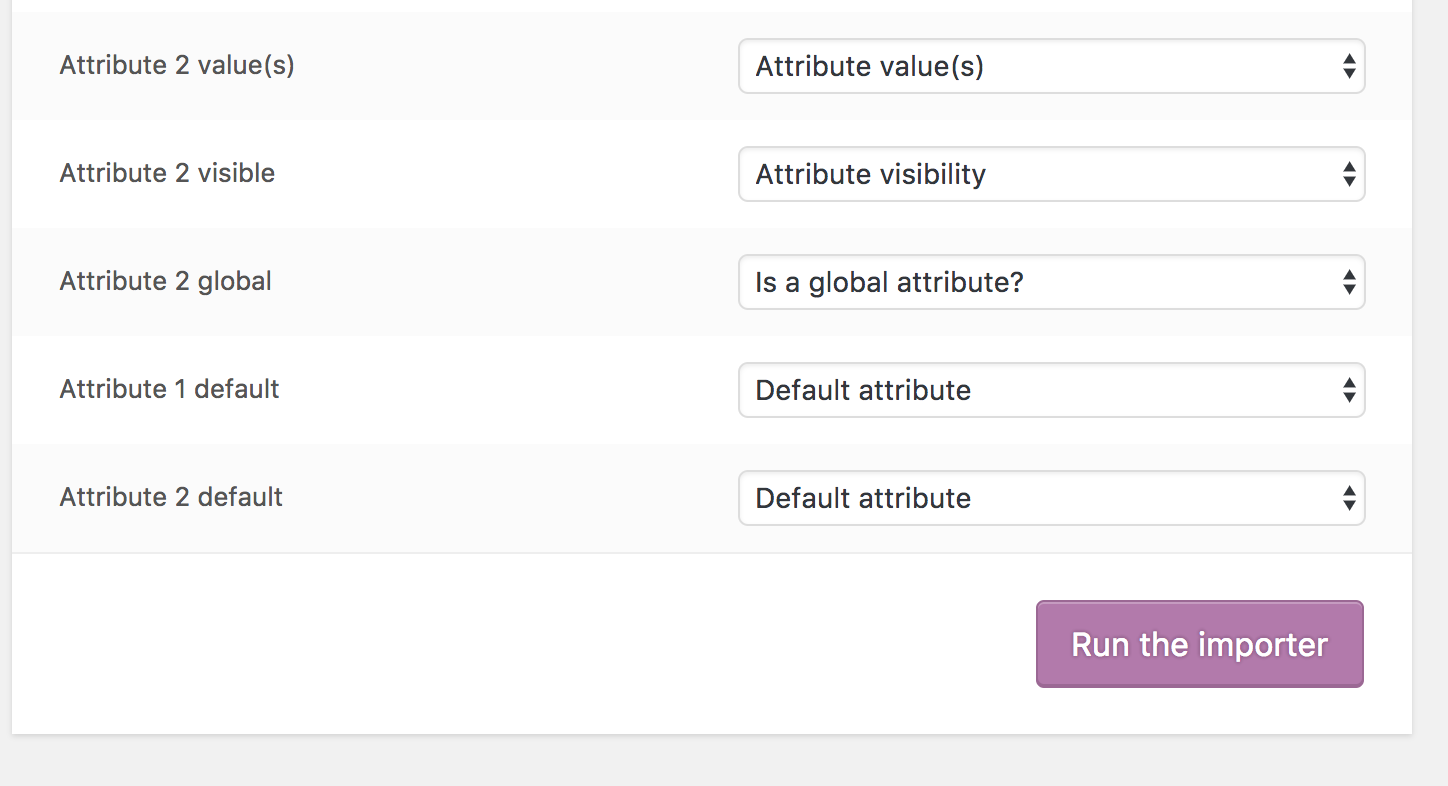Click the arrows icon on Attribute value(s) select
Viewport: 1448px width, 786px height.
coord(1349,67)
